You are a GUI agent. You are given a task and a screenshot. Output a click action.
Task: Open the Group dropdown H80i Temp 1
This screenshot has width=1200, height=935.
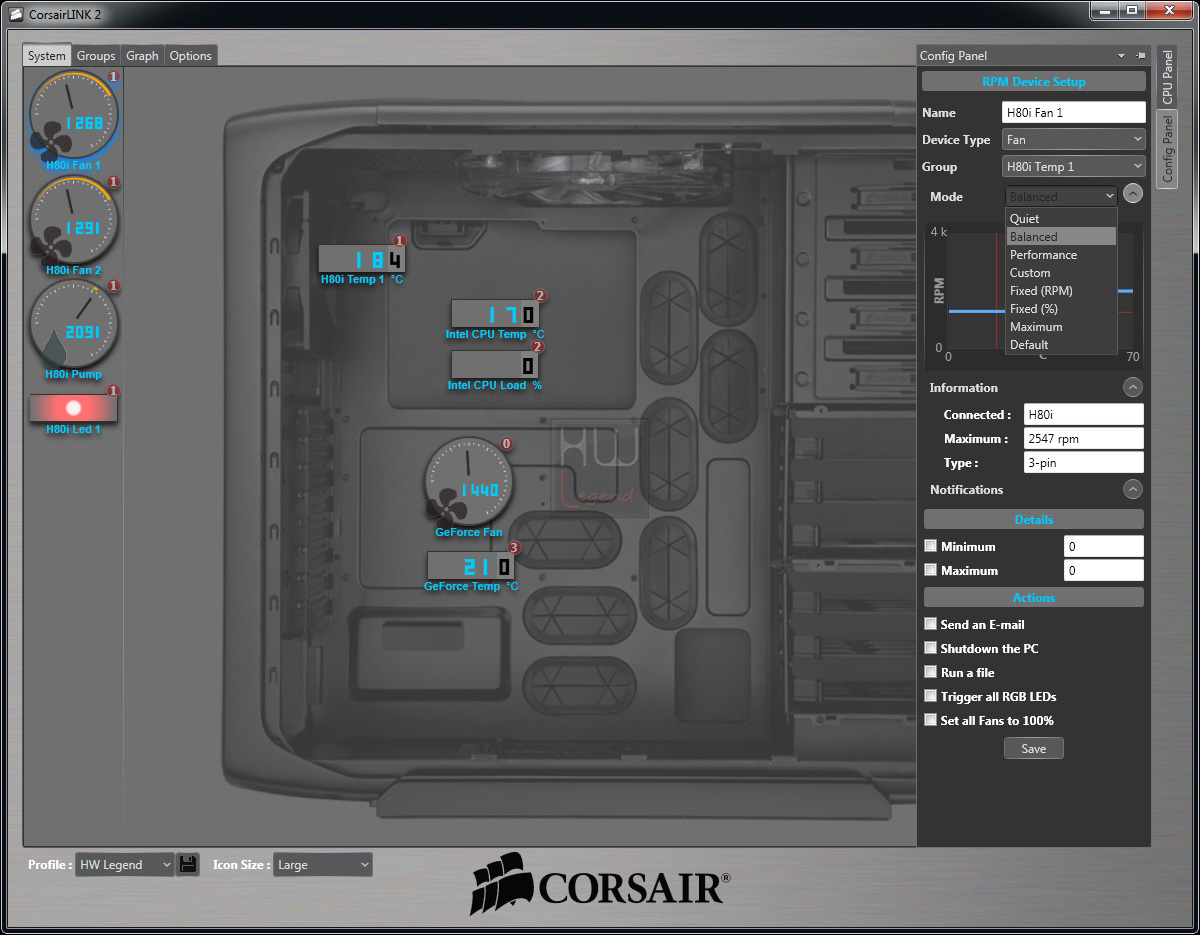(x=1074, y=167)
